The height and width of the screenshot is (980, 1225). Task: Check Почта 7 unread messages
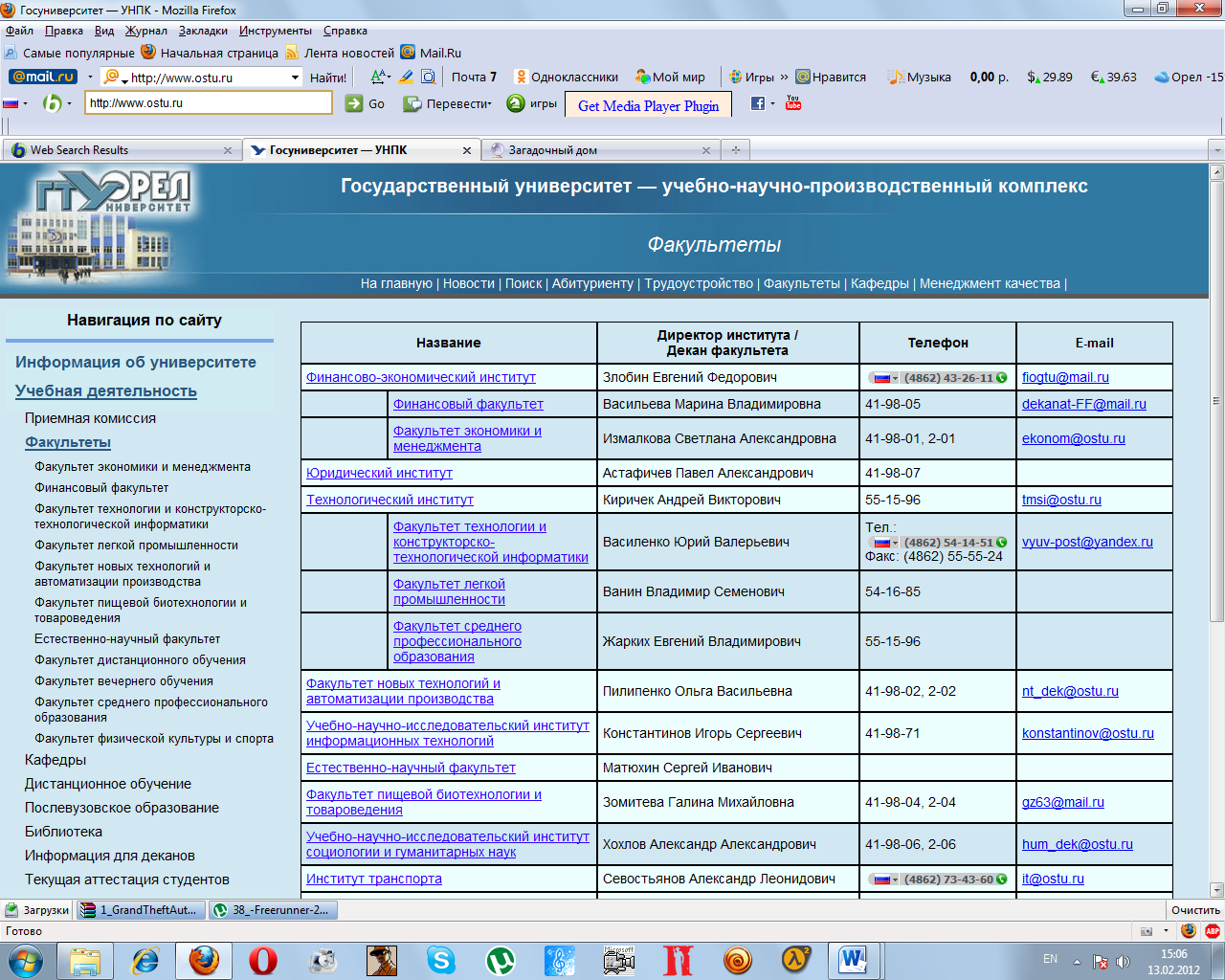point(474,77)
